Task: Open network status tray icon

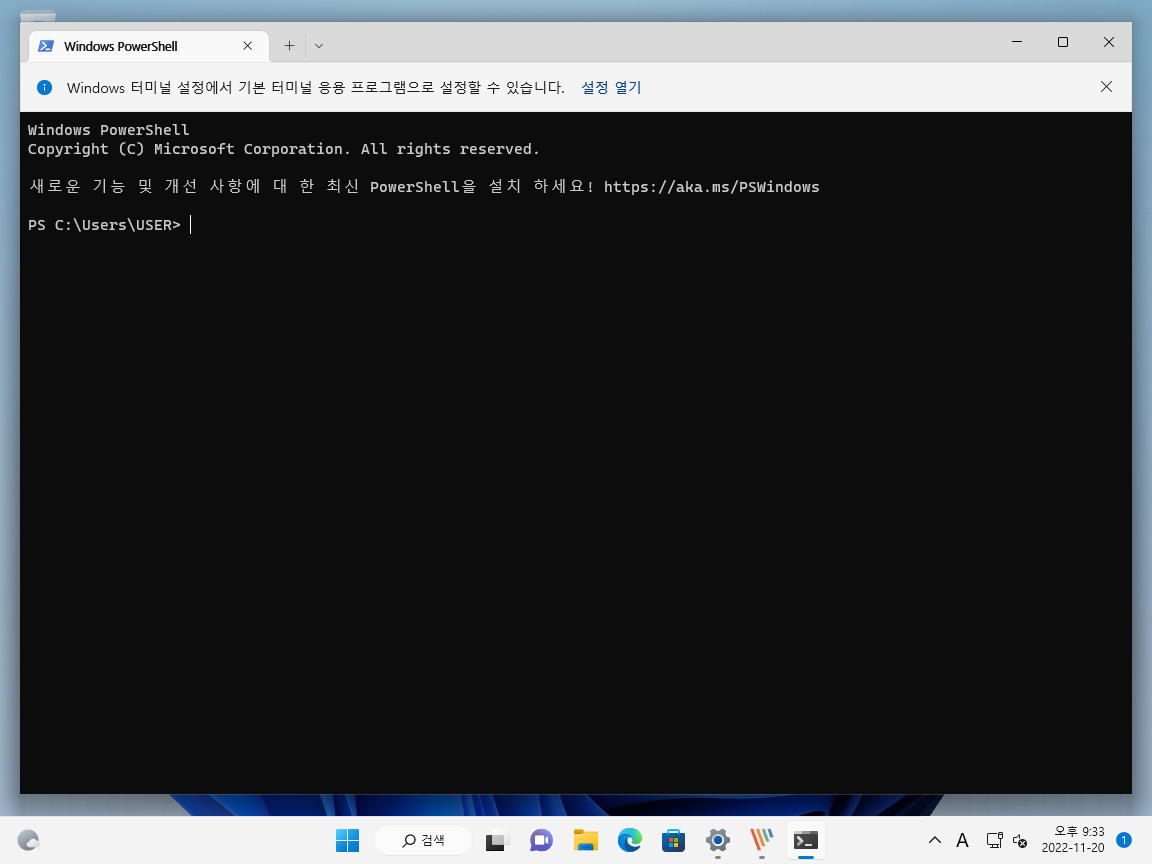Action: 994,840
